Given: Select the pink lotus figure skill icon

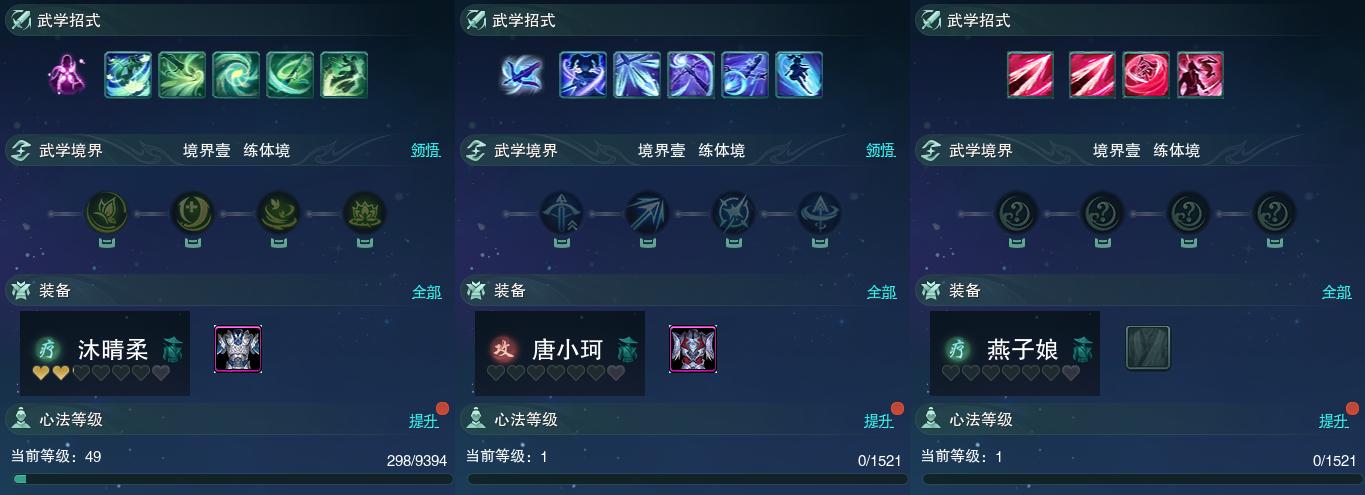Looking at the screenshot, I should (66, 75).
